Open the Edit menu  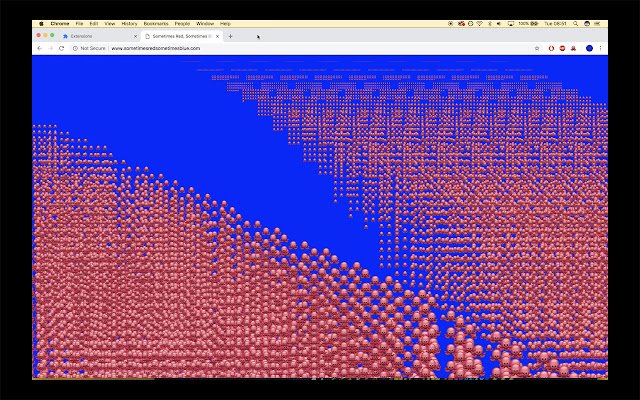(93, 24)
